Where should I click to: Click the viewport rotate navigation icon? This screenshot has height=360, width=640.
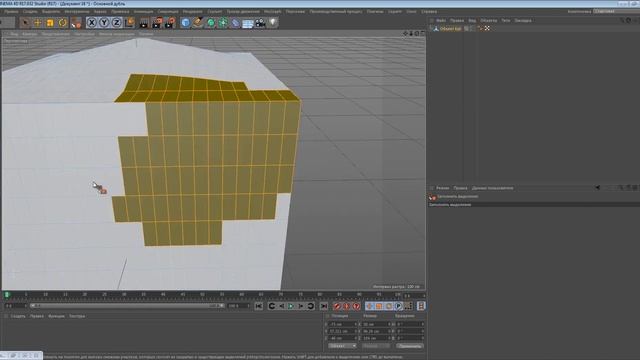click(x=417, y=33)
